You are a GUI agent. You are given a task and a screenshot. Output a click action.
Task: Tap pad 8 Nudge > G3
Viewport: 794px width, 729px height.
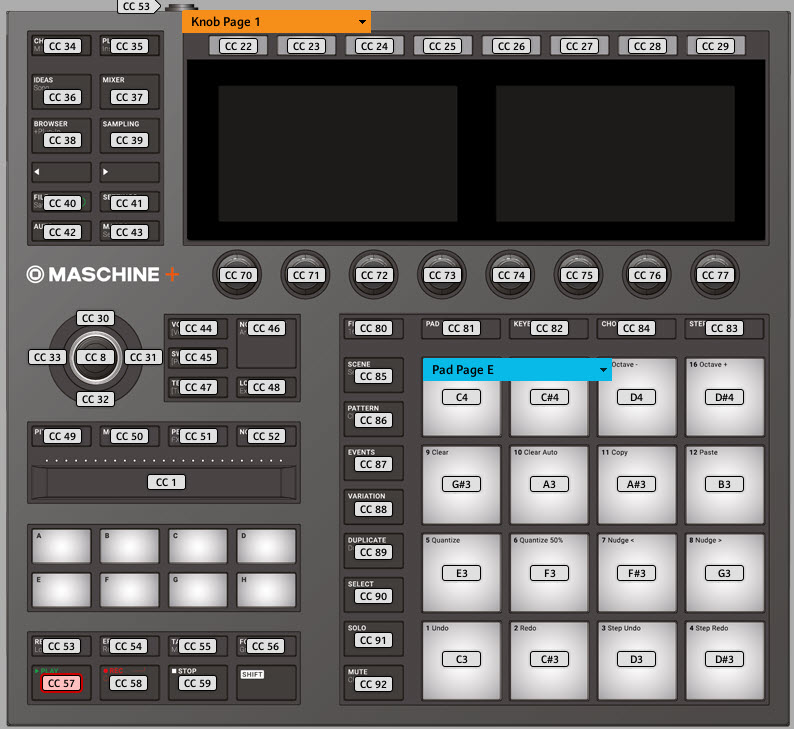[x=725, y=573]
